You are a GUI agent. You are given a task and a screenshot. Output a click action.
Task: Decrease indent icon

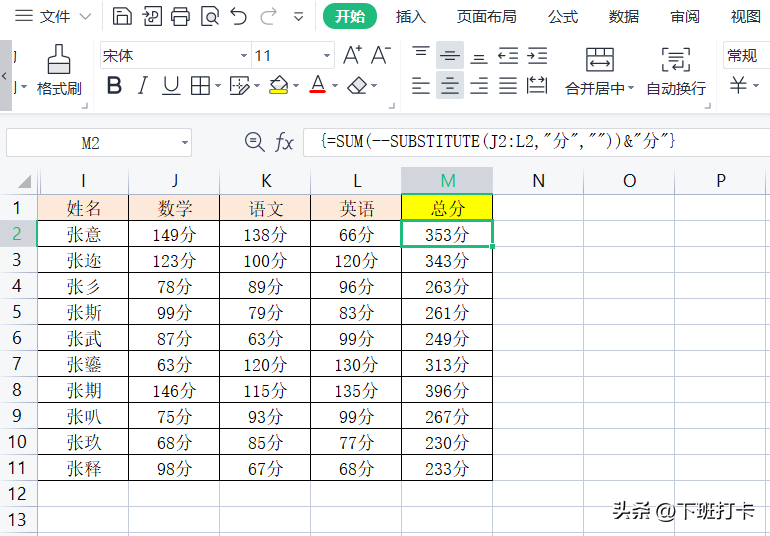(508, 55)
